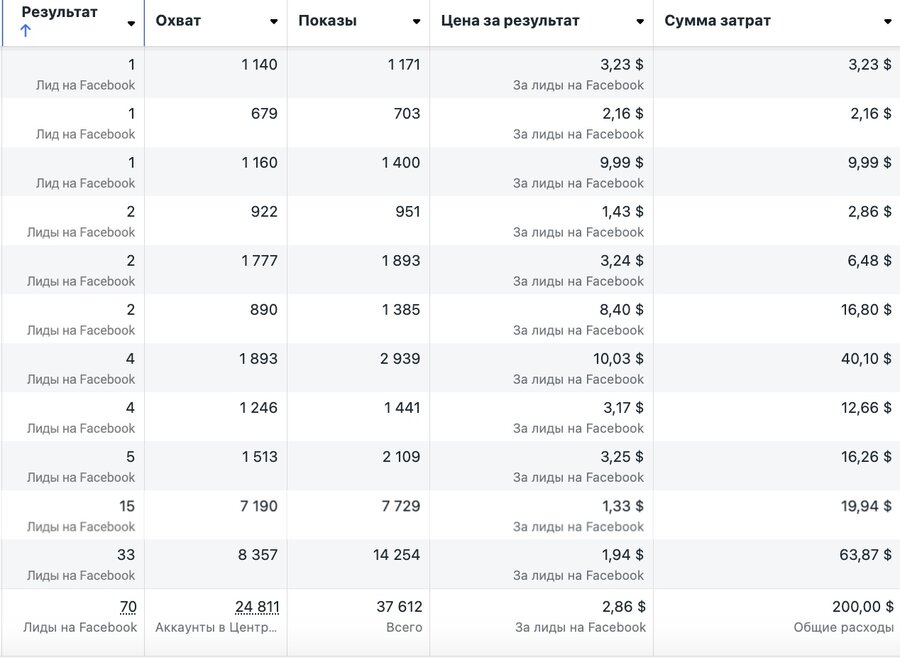Select reach cell 922
Image resolution: width=900 pixels, height=658 pixels.
tap(264, 212)
